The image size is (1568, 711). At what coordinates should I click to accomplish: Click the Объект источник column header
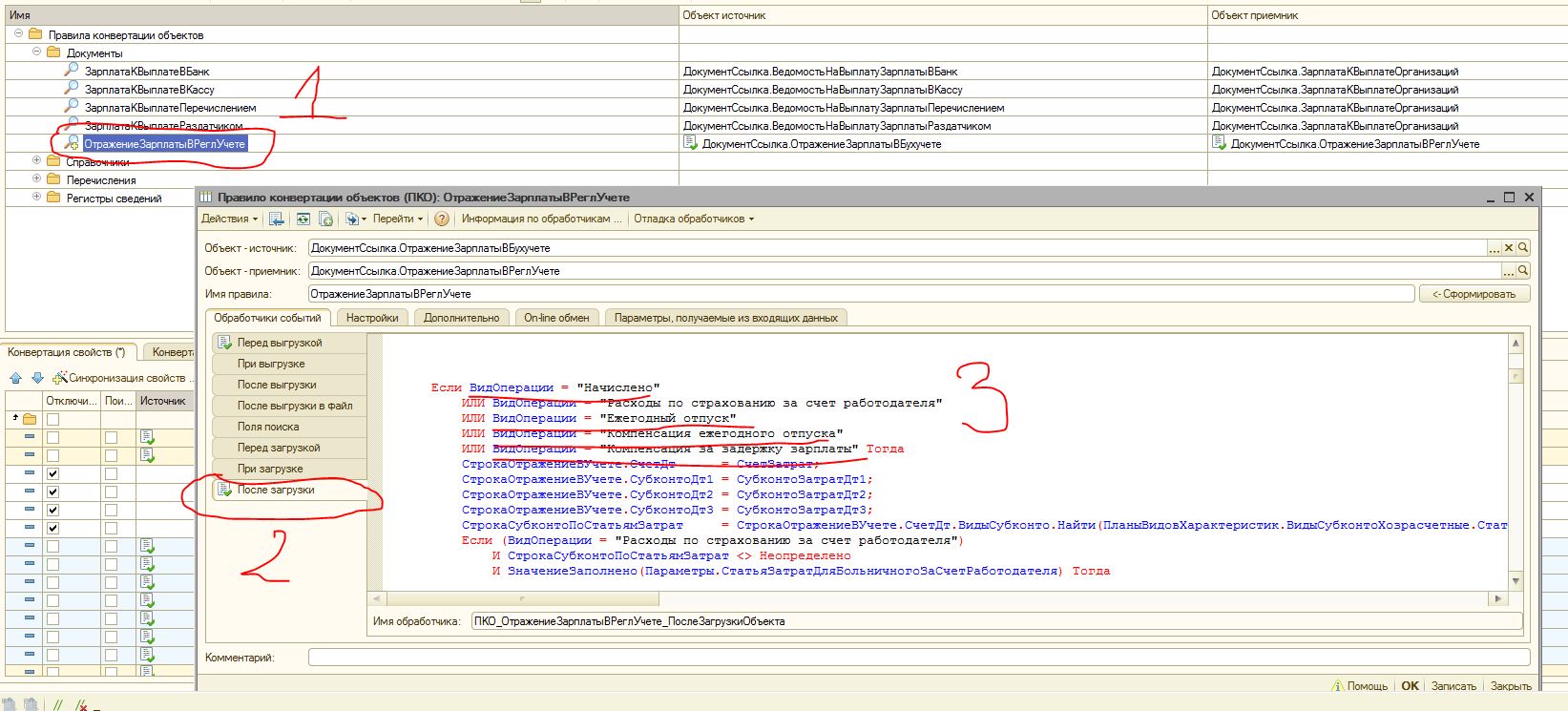click(x=943, y=15)
